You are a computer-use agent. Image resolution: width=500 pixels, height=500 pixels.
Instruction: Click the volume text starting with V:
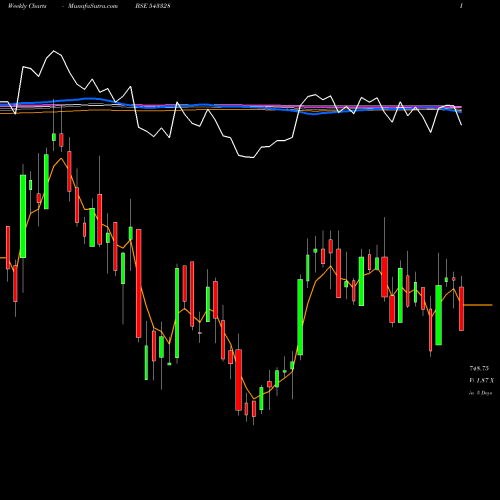481,380
